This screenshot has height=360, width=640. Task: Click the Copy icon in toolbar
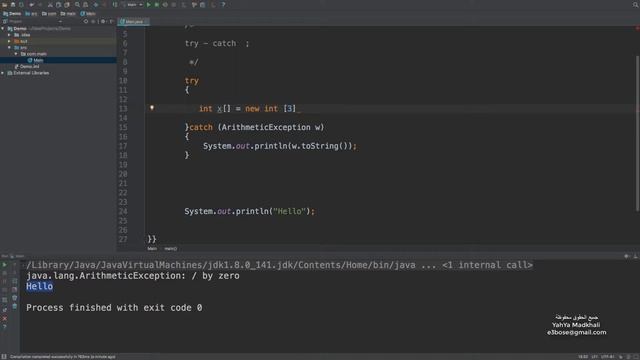(x=58, y=4)
